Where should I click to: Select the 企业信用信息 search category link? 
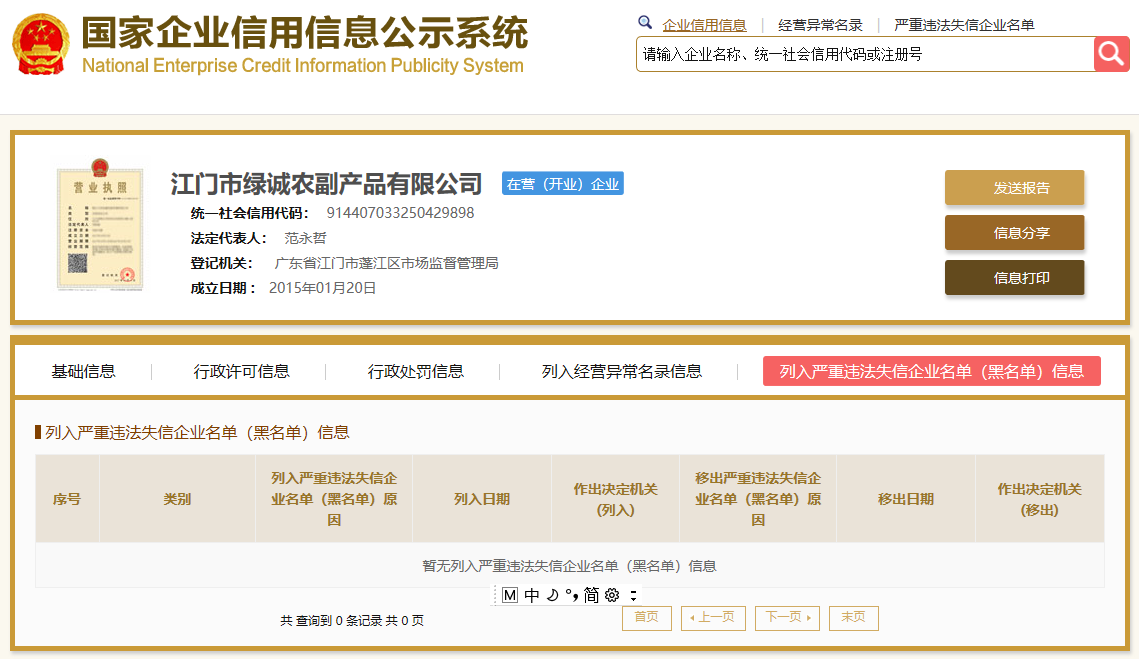tap(704, 25)
